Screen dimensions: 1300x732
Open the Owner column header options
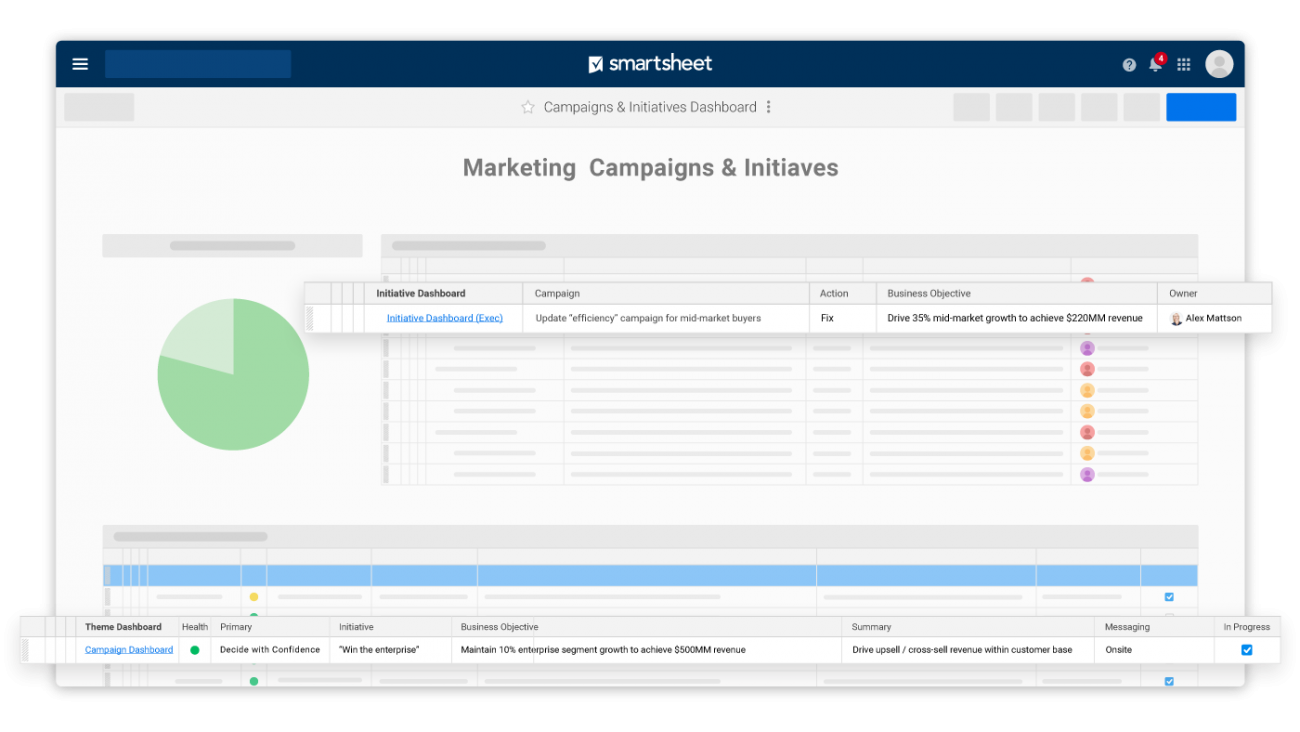pos(1183,293)
